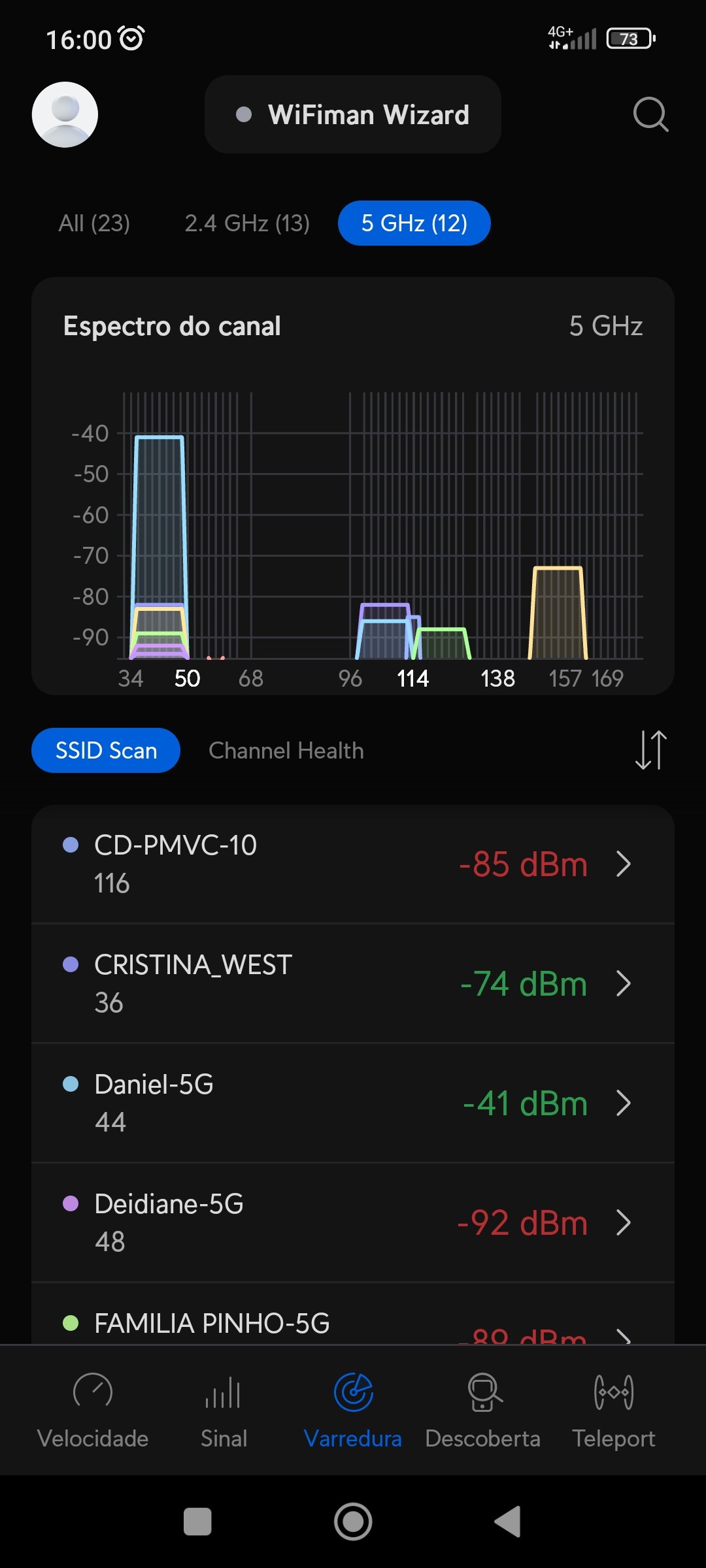This screenshot has height=1568, width=706.
Task: Open the user profile avatar
Action: [x=65, y=115]
